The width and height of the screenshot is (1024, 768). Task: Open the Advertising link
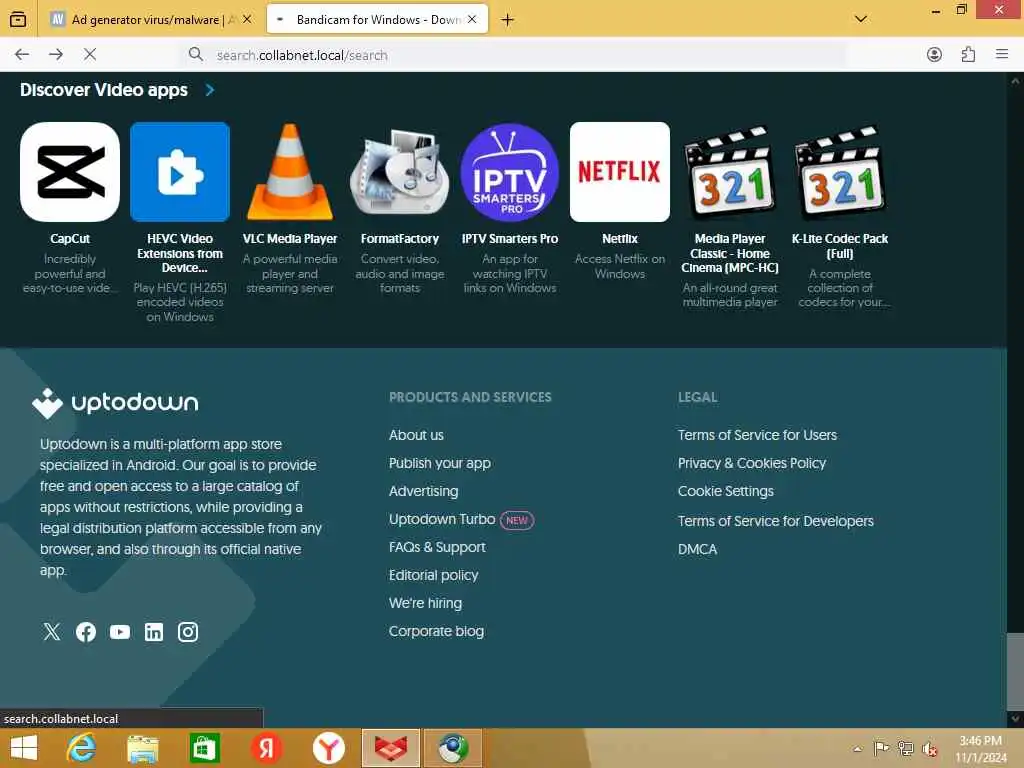[x=423, y=491]
